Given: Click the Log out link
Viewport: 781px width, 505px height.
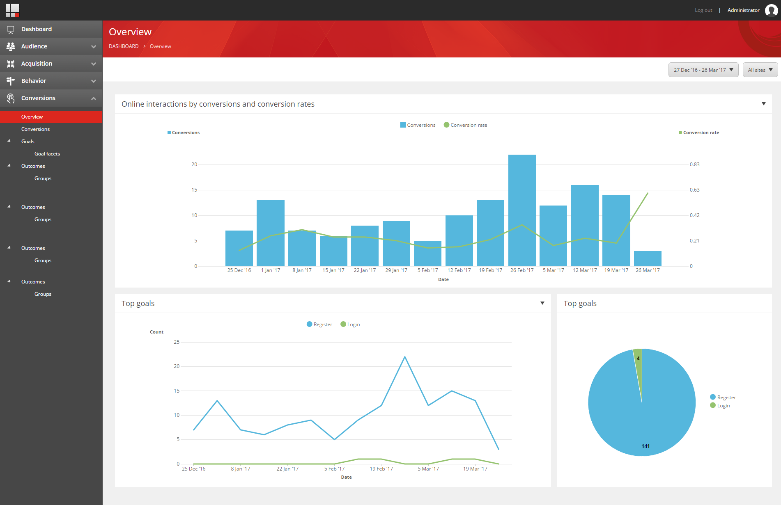Looking at the screenshot, I should pos(703,10).
